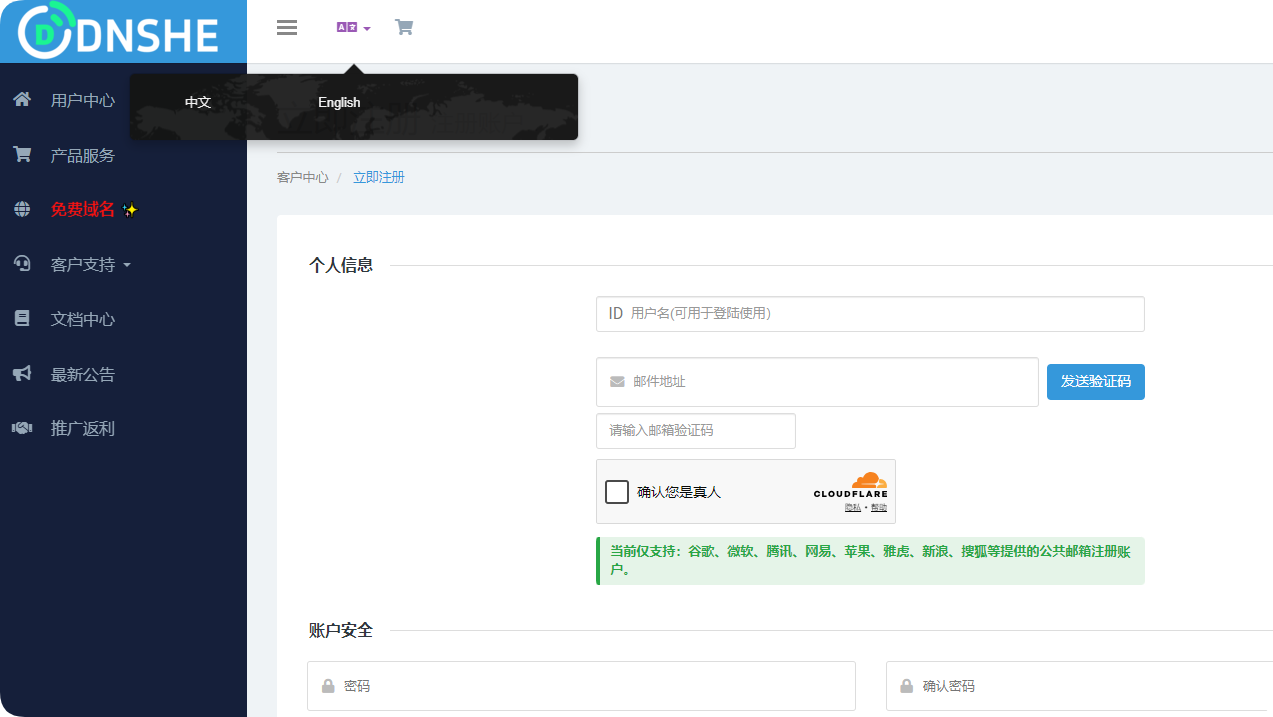The height and width of the screenshot is (717, 1273).
Task: Select English from the language menu
Action: [339, 102]
